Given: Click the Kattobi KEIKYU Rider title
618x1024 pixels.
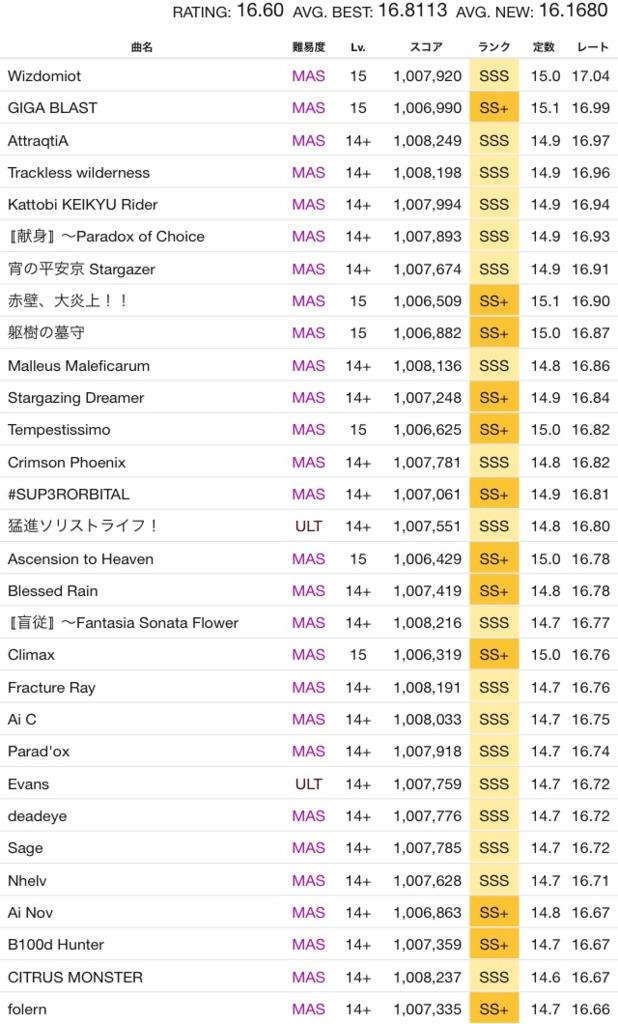Looking at the screenshot, I should (83, 205).
